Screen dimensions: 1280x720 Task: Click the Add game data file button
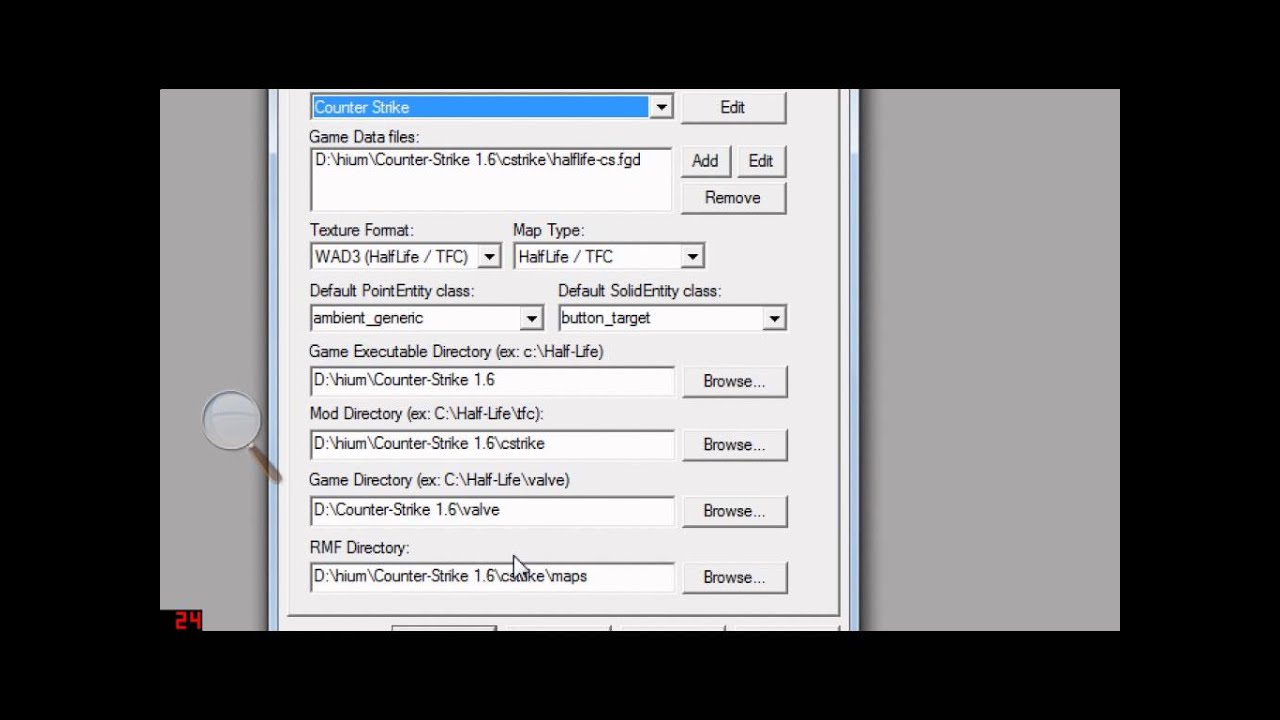[705, 161]
